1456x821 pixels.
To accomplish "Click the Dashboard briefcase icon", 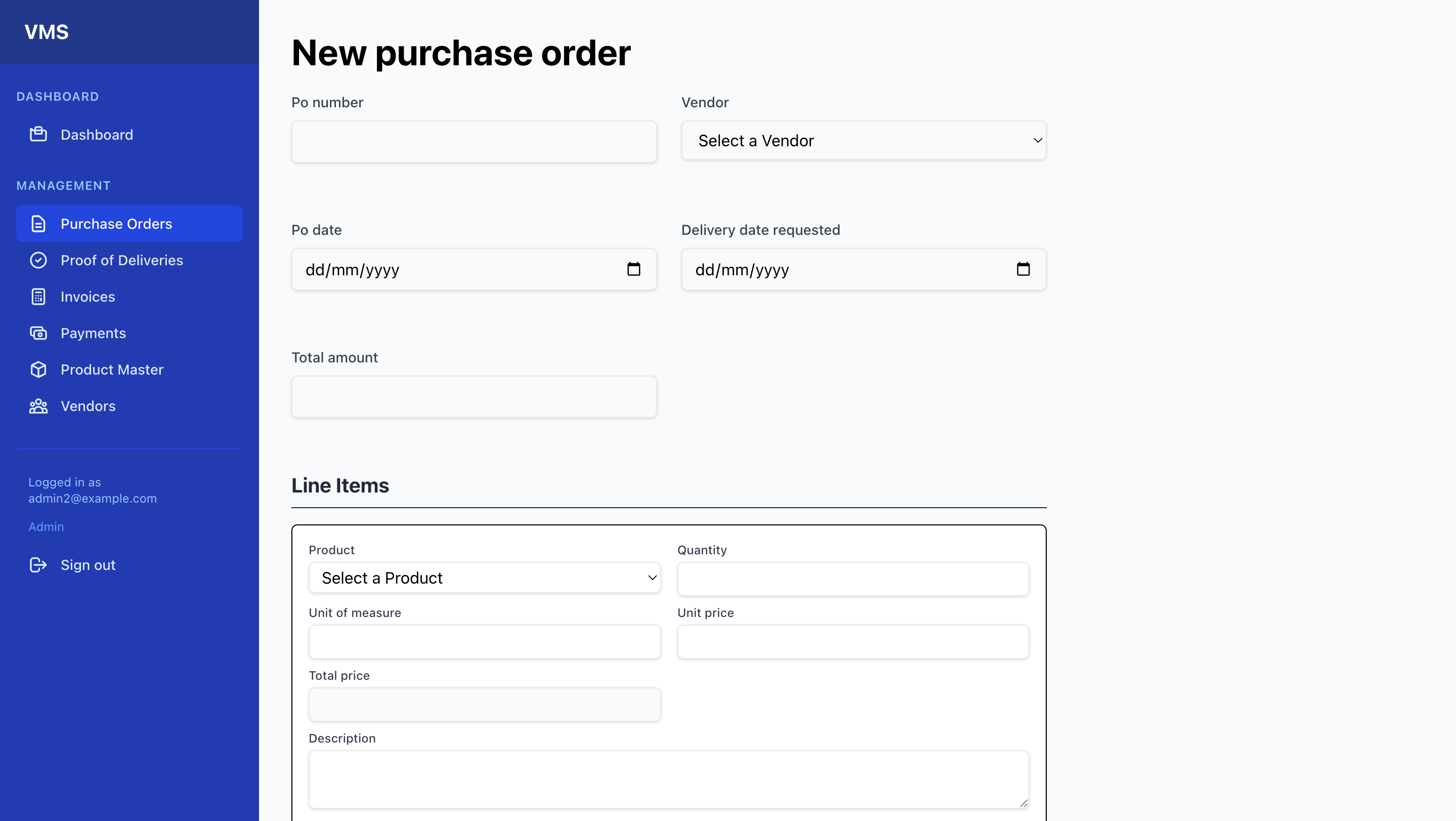I will [x=38, y=135].
